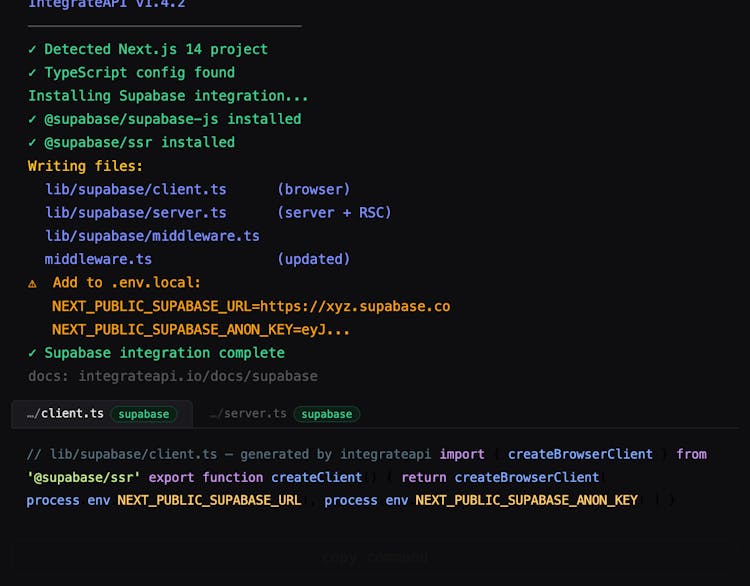Click the NEXT_PUBLIC_SUPABASE_URL=https://xyz.supabase.co line
The height and width of the screenshot is (586, 750).
[x=250, y=306]
